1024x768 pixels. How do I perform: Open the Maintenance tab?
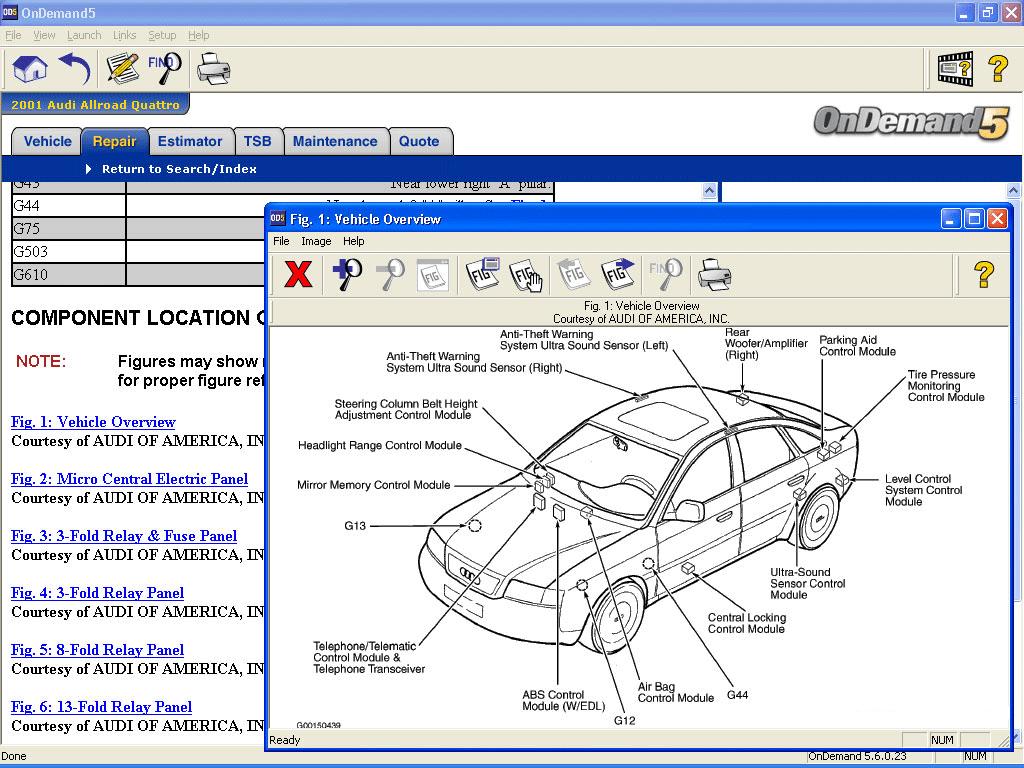[x=335, y=142]
